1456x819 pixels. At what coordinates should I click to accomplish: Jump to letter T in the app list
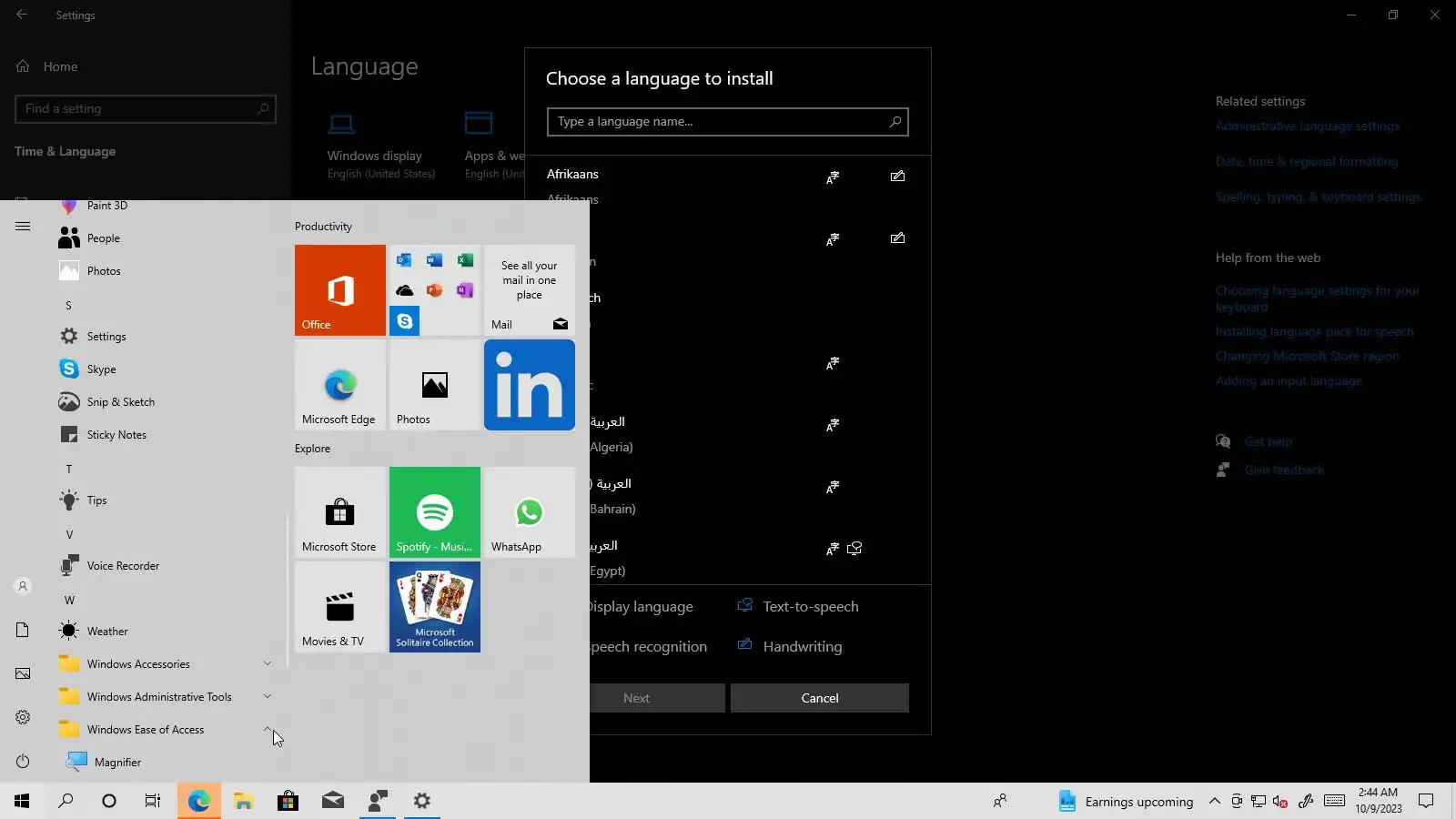click(68, 470)
